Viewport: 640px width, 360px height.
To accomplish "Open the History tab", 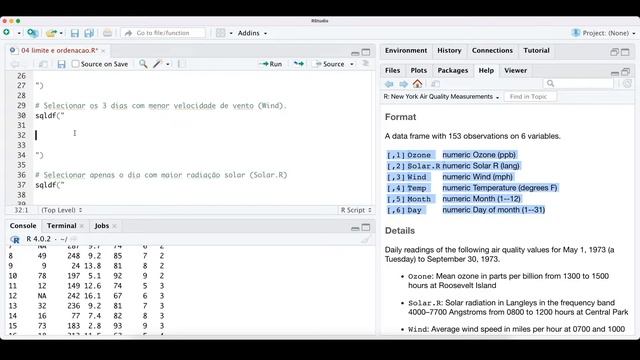I will (449, 50).
